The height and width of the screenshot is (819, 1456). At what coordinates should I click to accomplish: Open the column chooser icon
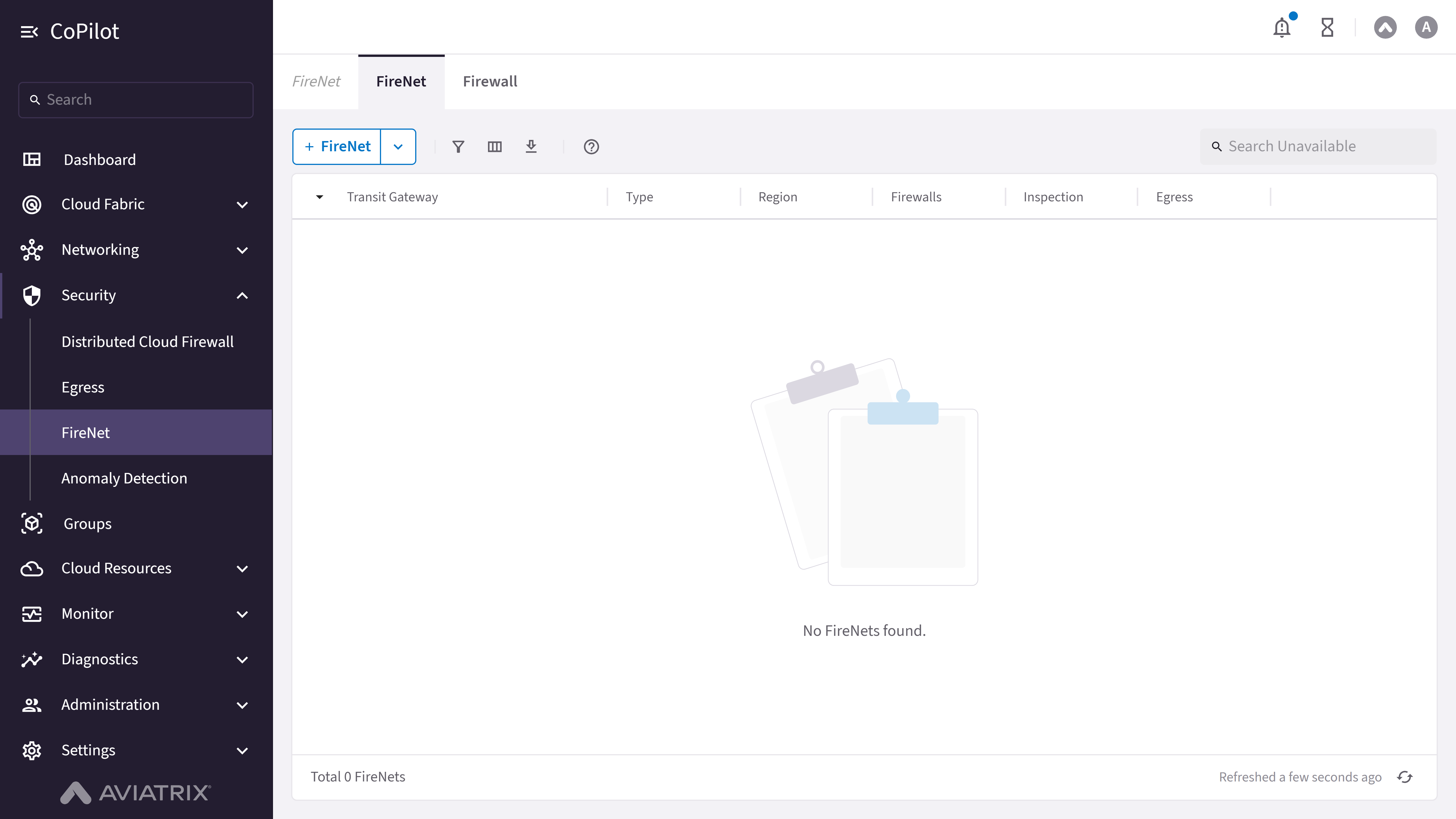click(495, 147)
